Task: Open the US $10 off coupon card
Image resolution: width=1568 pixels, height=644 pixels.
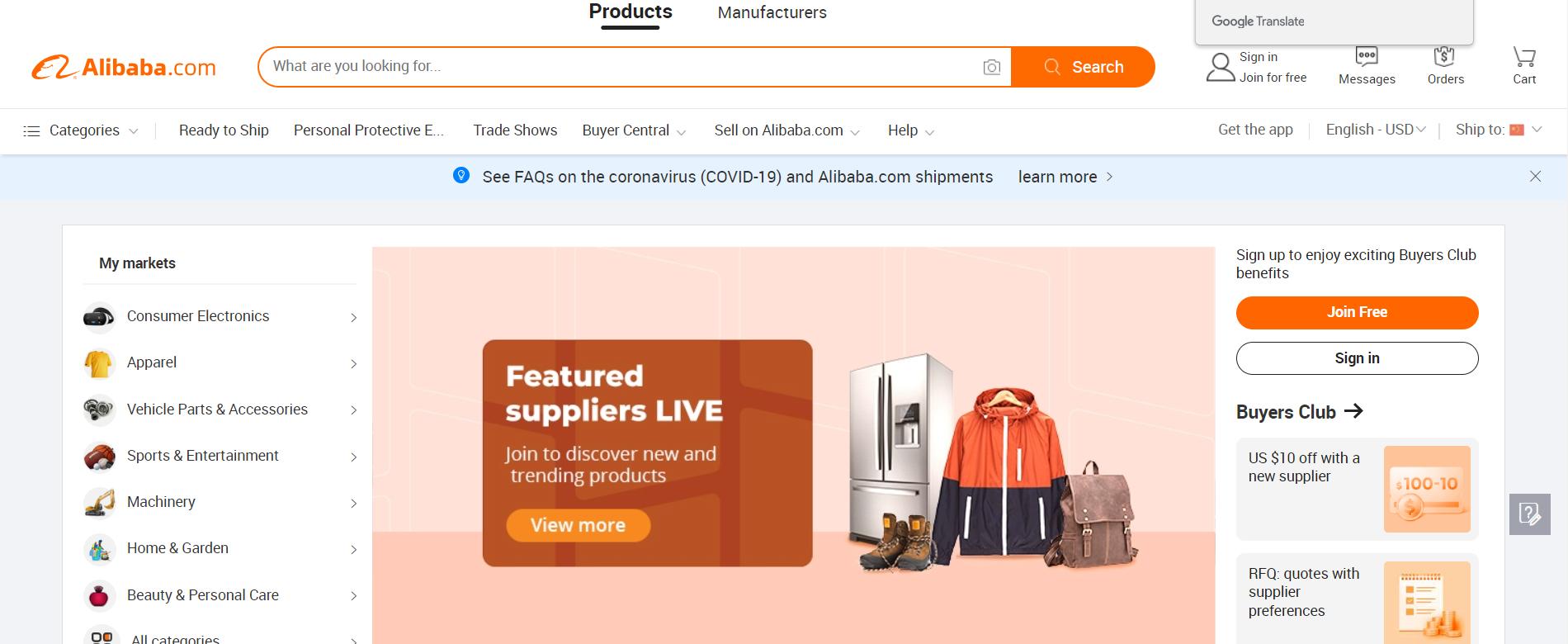Action: point(1357,489)
